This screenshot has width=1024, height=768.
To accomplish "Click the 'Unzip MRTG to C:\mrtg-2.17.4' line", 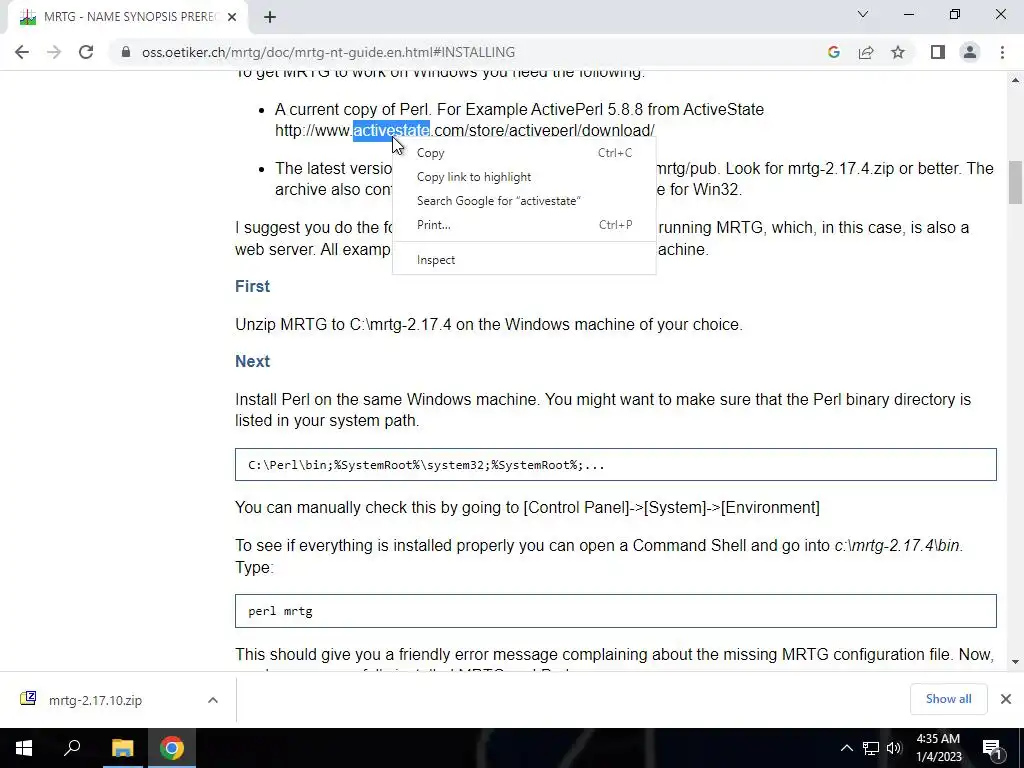I will [488, 325].
